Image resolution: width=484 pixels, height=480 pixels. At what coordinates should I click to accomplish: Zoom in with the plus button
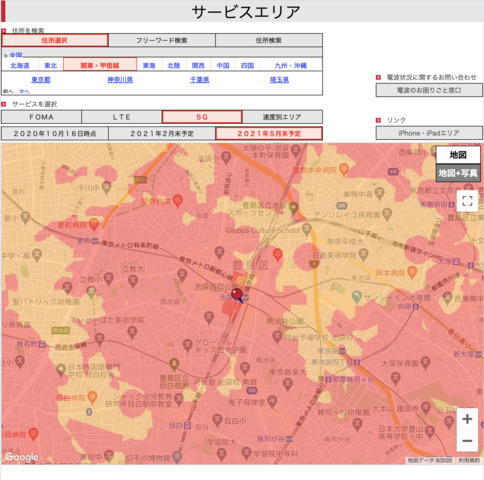pyautogui.click(x=467, y=419)
